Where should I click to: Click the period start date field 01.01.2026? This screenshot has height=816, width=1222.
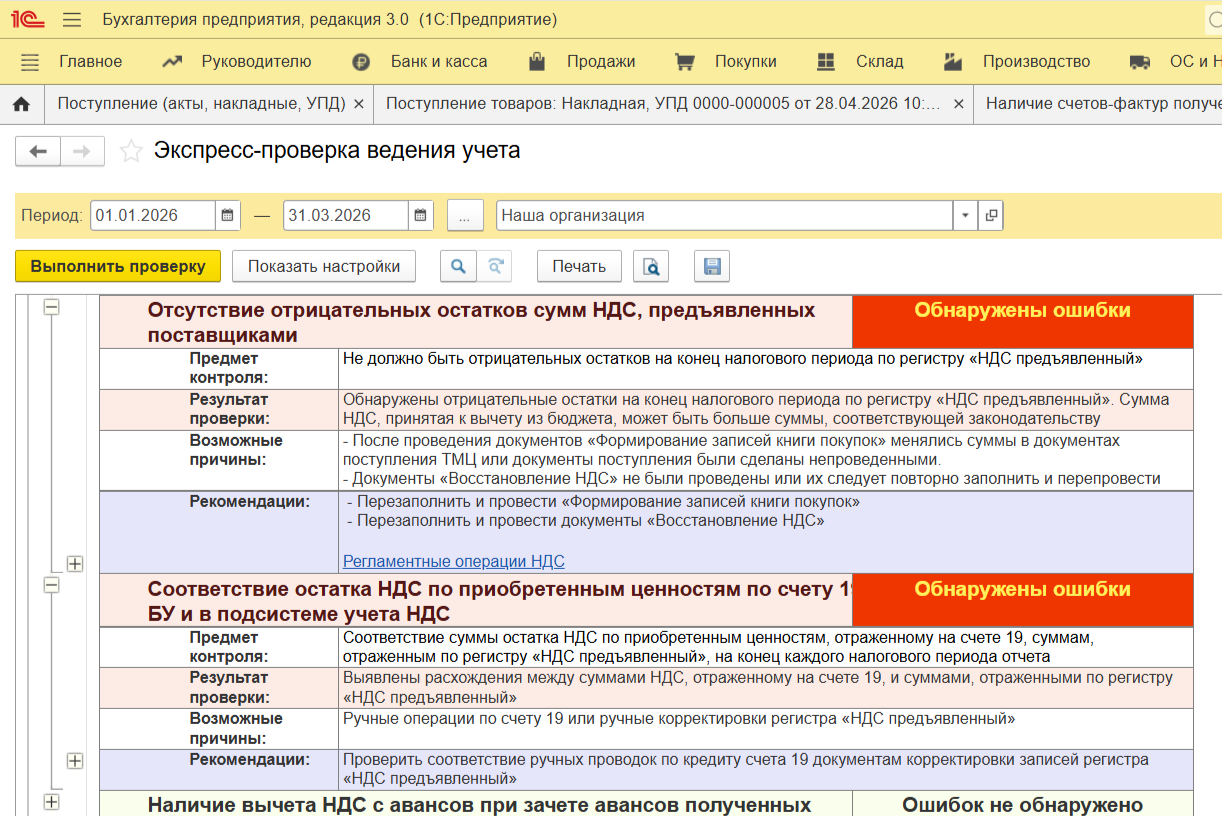coord(153,215)
